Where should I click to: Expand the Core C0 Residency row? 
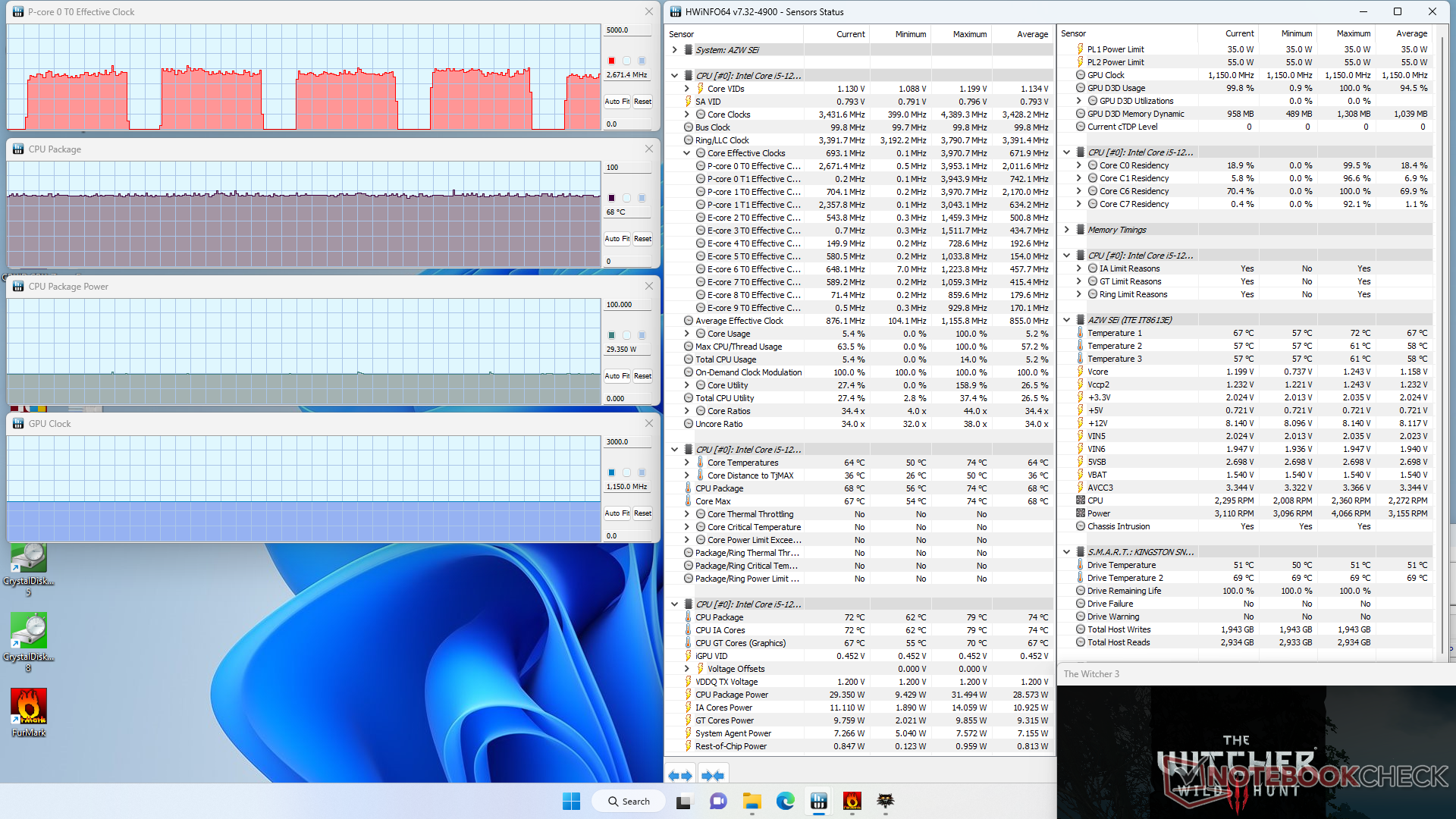coord(1079,165)
